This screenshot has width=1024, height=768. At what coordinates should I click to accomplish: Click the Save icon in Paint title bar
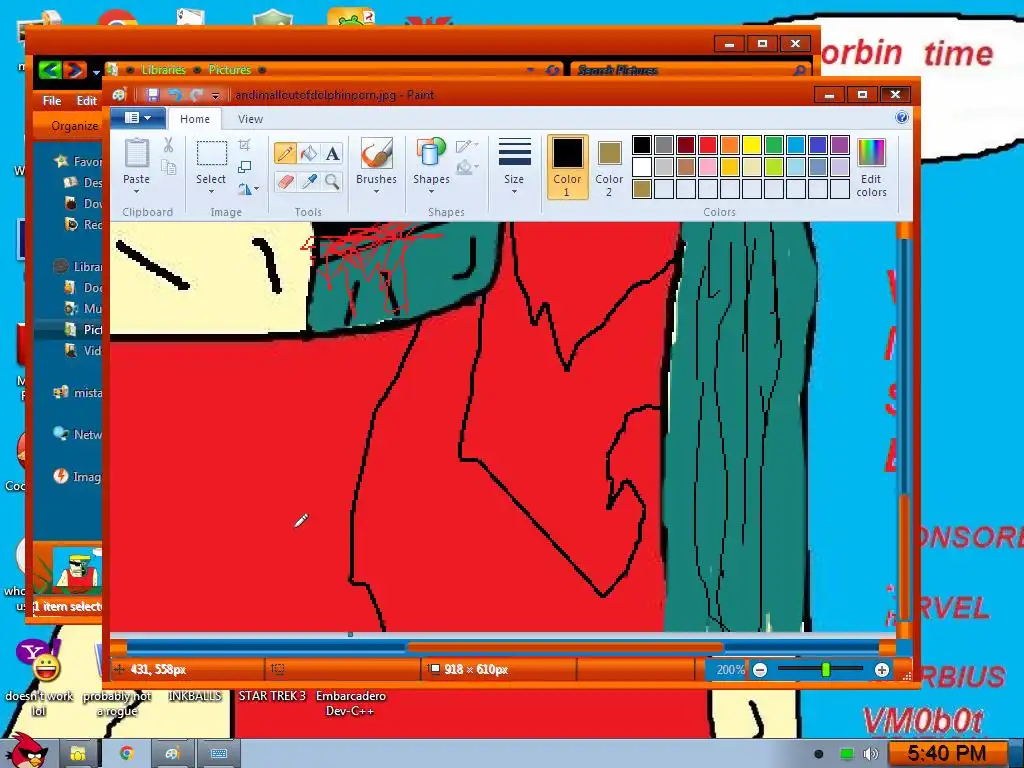(x=152, y=95)
